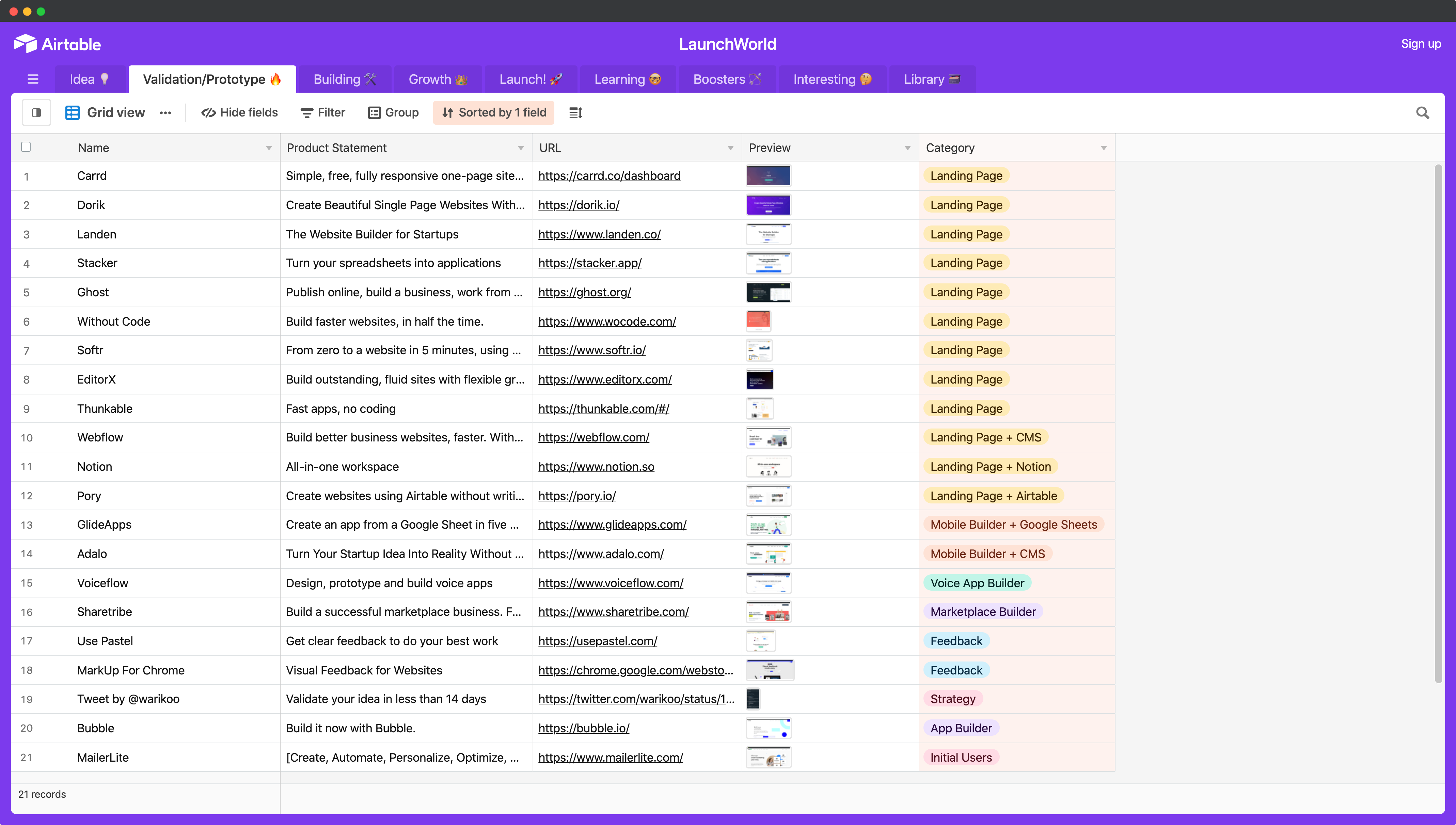
Task: Click the Grid view icon
Action: [73, 113]
